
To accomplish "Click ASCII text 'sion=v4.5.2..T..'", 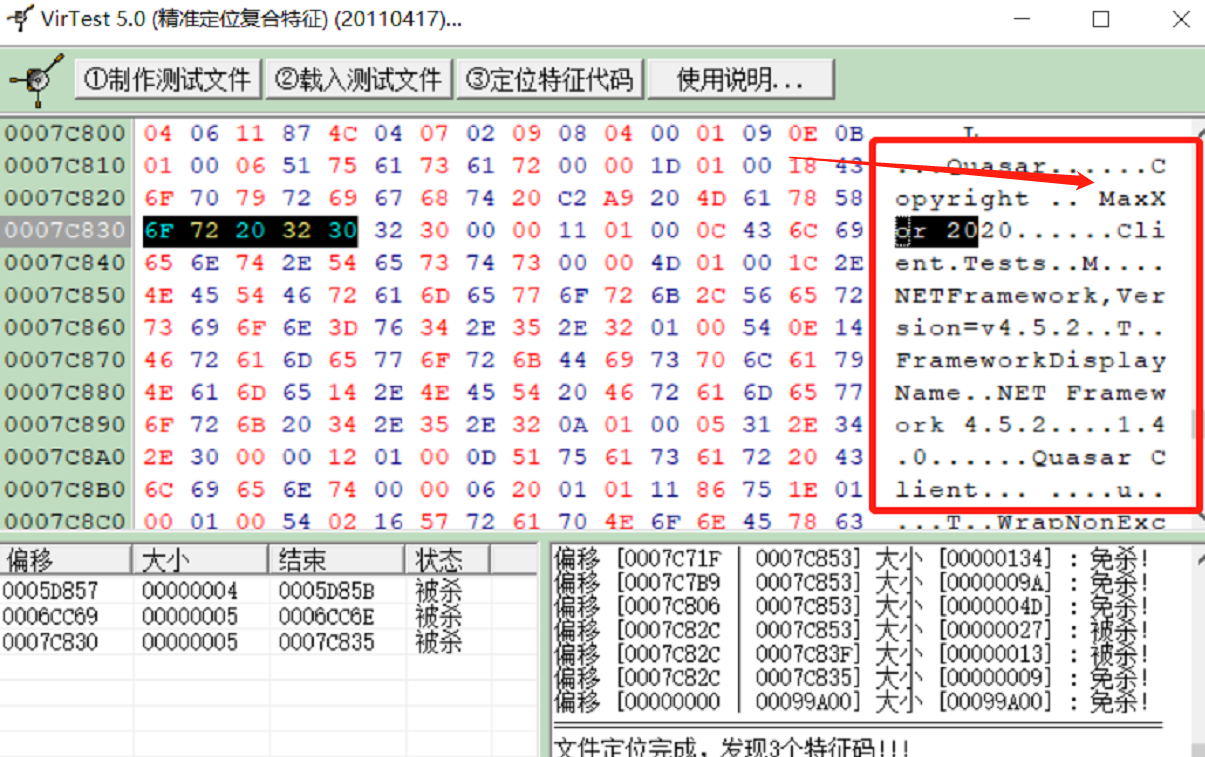I will point(1030,328).
